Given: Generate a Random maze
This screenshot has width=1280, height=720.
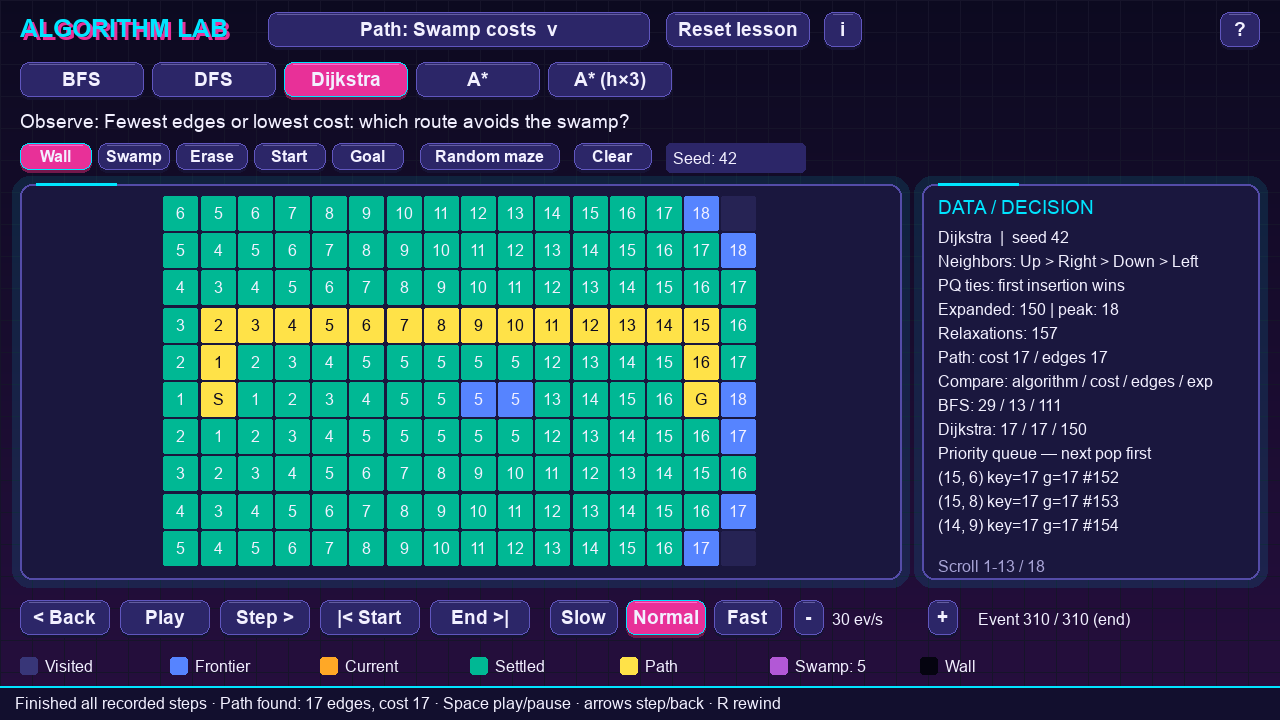Looking at the screenshot, I should pos(490,157).
